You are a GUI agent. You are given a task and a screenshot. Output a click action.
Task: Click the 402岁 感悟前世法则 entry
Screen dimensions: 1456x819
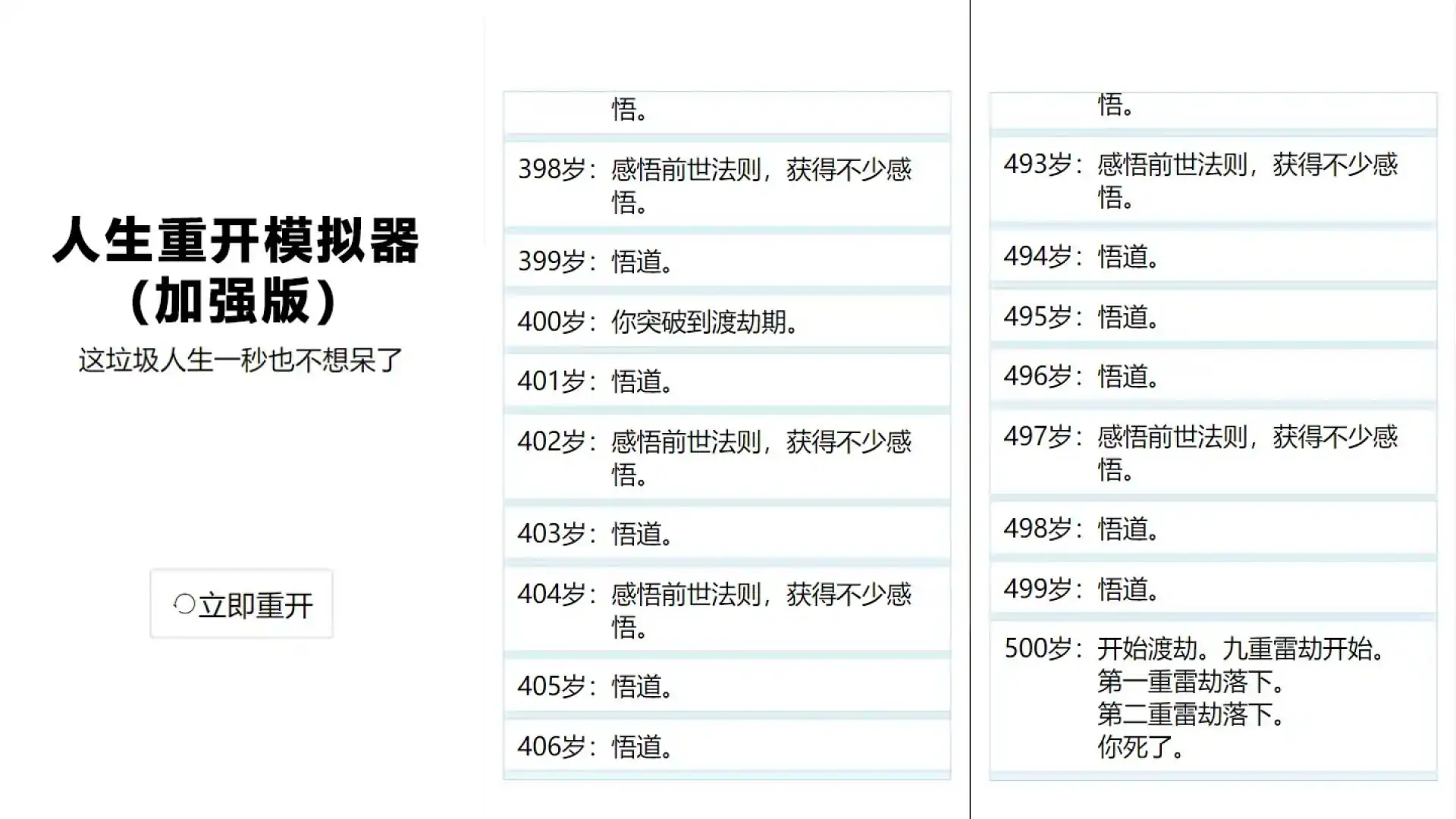point(726,457)
